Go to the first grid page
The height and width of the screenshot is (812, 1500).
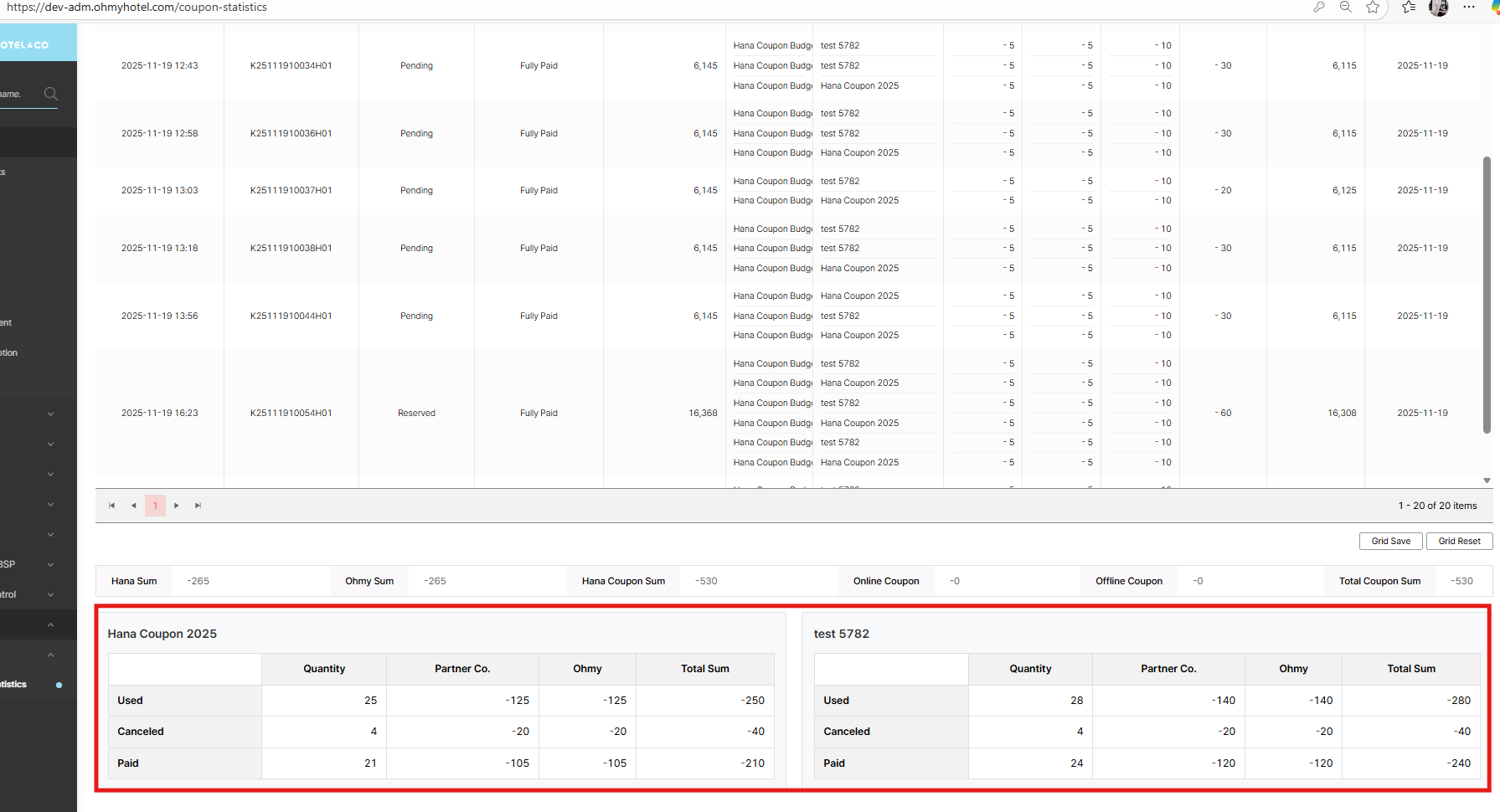click(112, 506)
